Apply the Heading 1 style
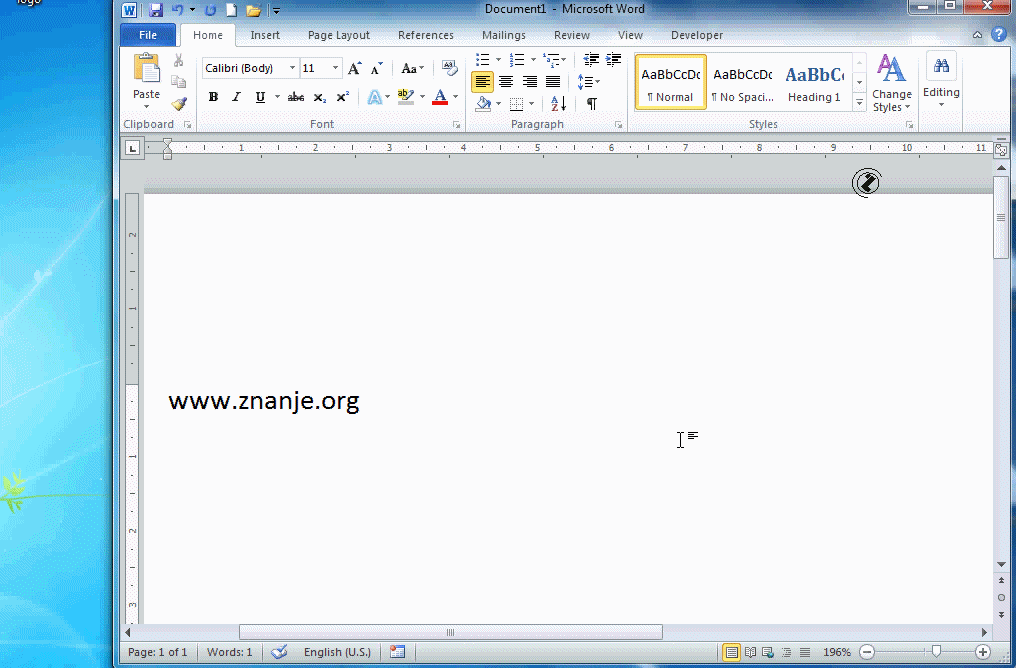This screenshot has width=1016, height=668. coord(814,83)
